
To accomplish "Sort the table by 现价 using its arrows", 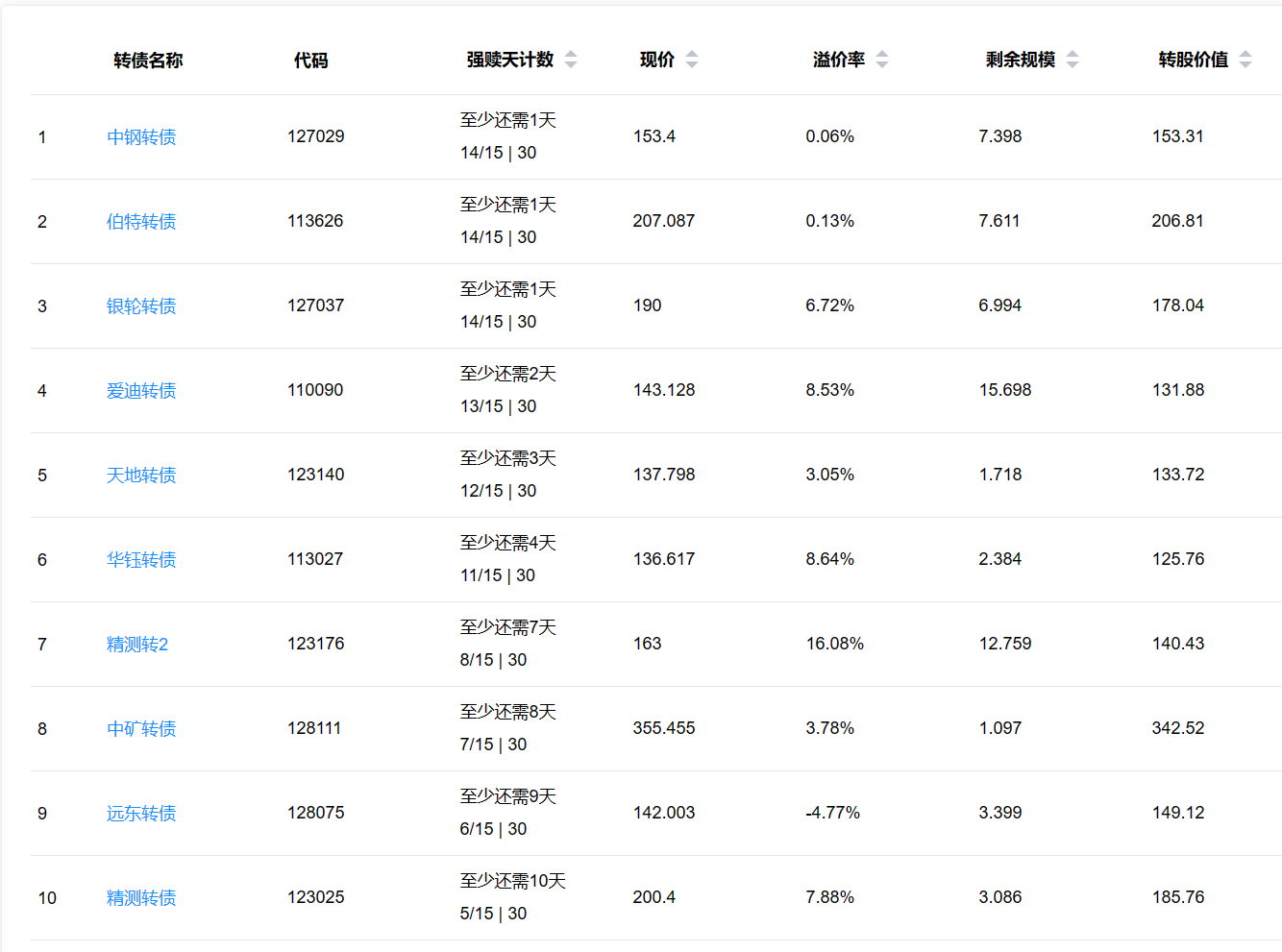I will pos(692,60).
